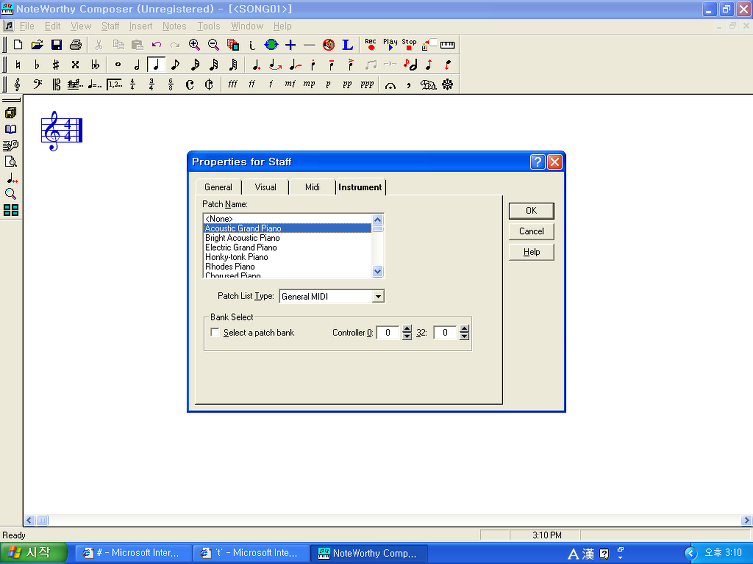The image size is (753, 564).
Task: Click the Open folder toolbar icon
Action: tap(37, 45)
